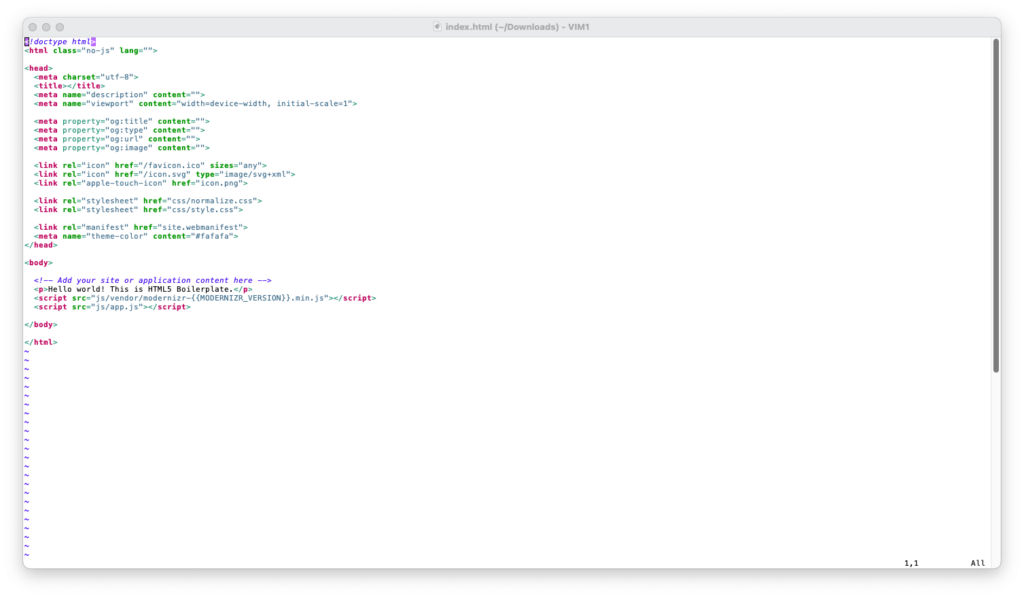The image size is (1024, 597).
Task: Click the closing '</html>' tag
Action: pos(41,342)
